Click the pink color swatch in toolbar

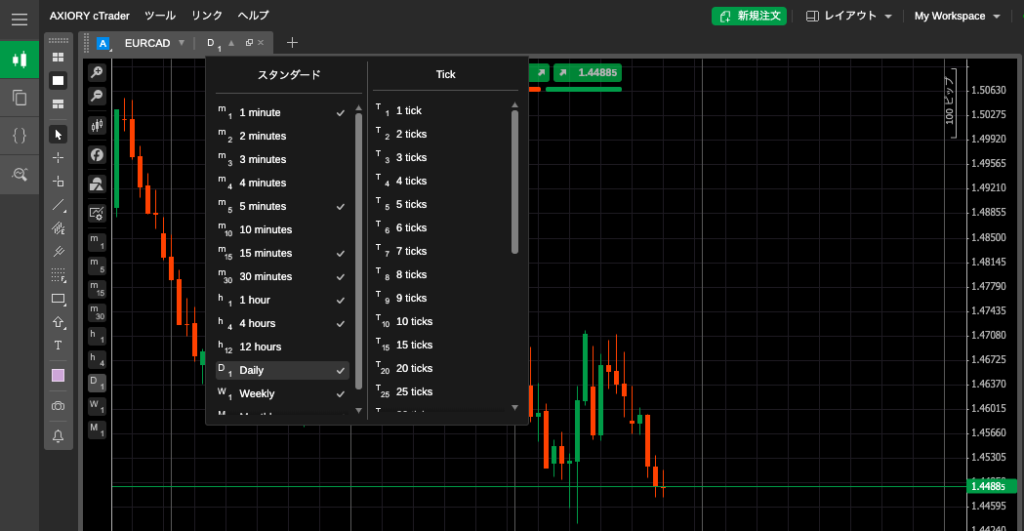pyautogui.click(x=58, y=375)
